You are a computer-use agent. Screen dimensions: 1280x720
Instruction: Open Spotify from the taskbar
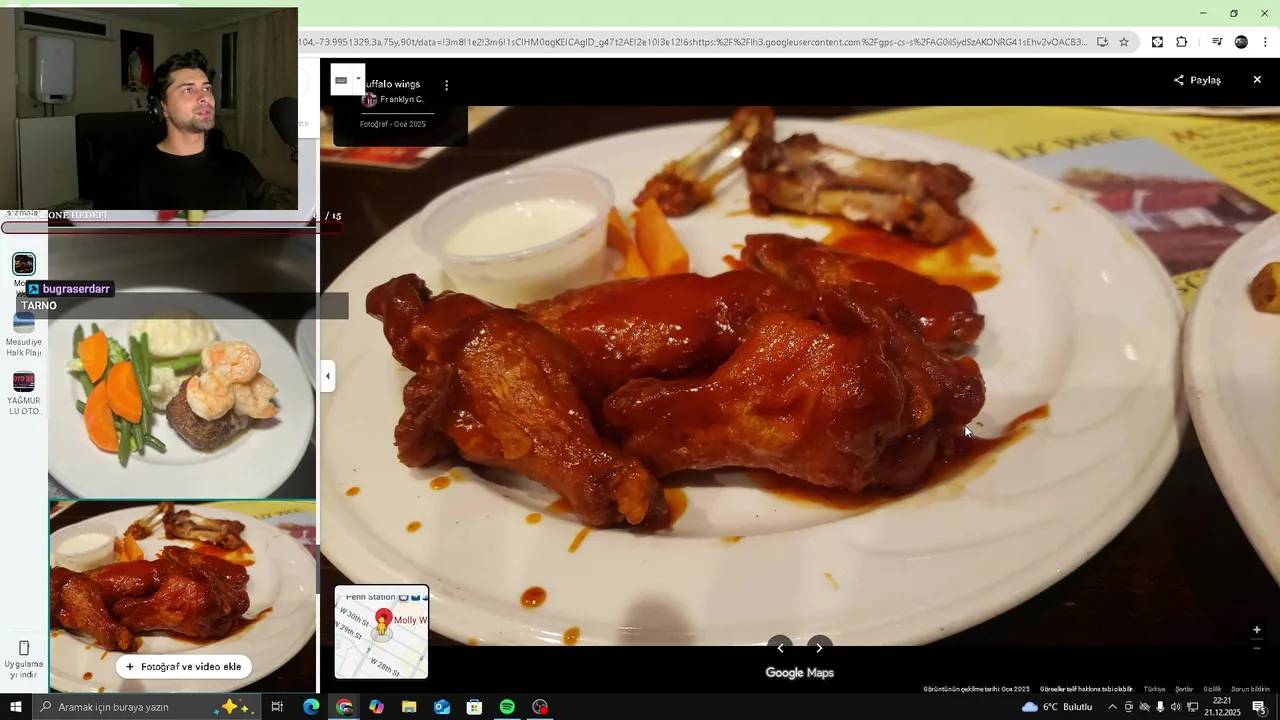[x=507, y=707]
